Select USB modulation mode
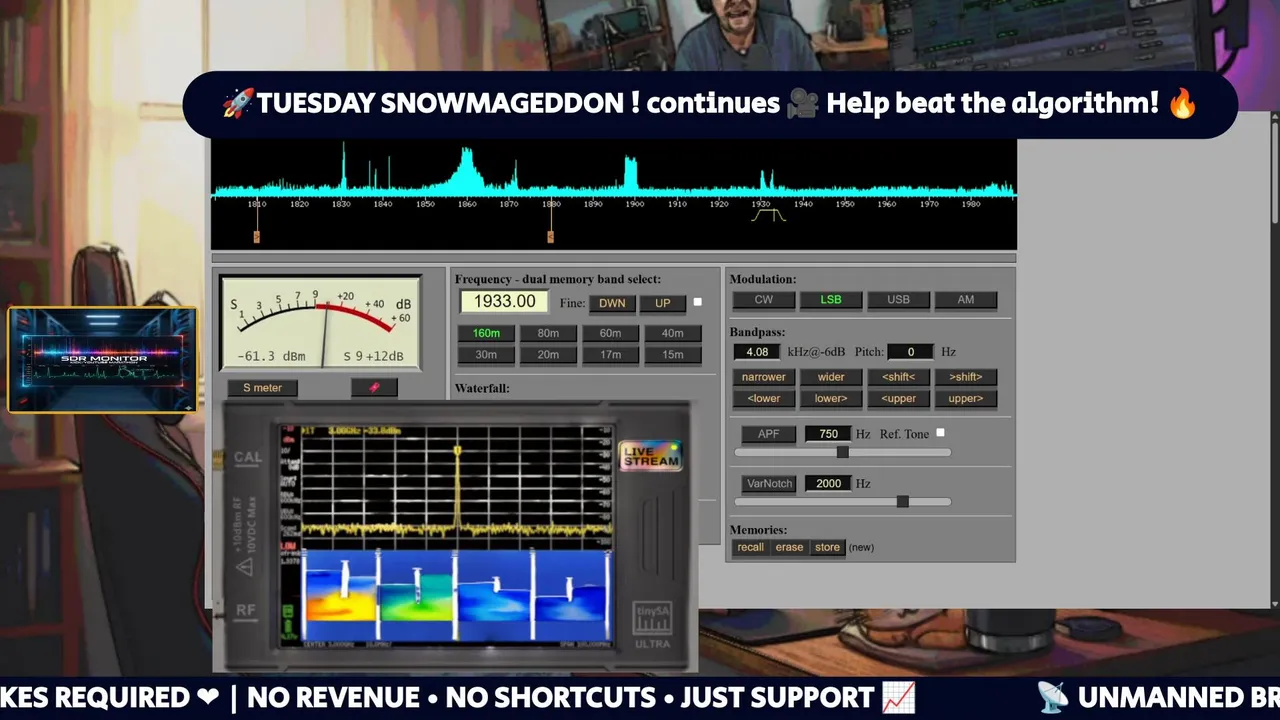1280x720 pixels. (898, 299)
